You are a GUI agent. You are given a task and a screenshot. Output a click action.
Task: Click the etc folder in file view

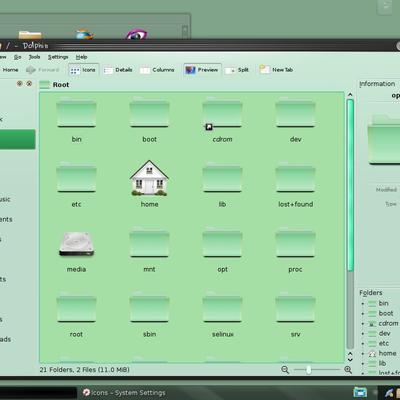76,178
